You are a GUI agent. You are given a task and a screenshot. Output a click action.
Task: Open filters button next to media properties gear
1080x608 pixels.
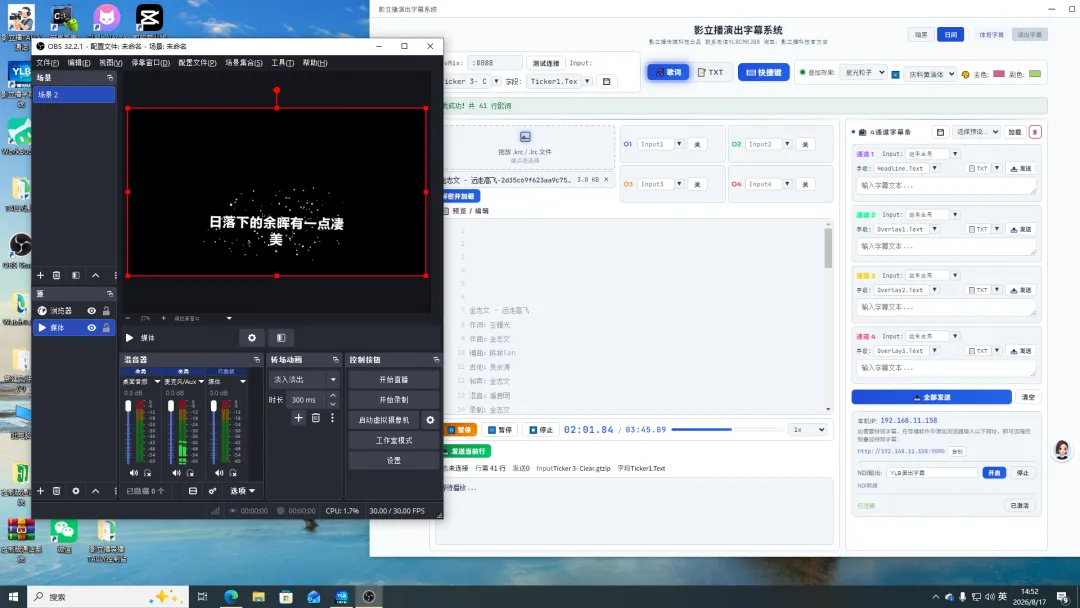pos(281,338)
